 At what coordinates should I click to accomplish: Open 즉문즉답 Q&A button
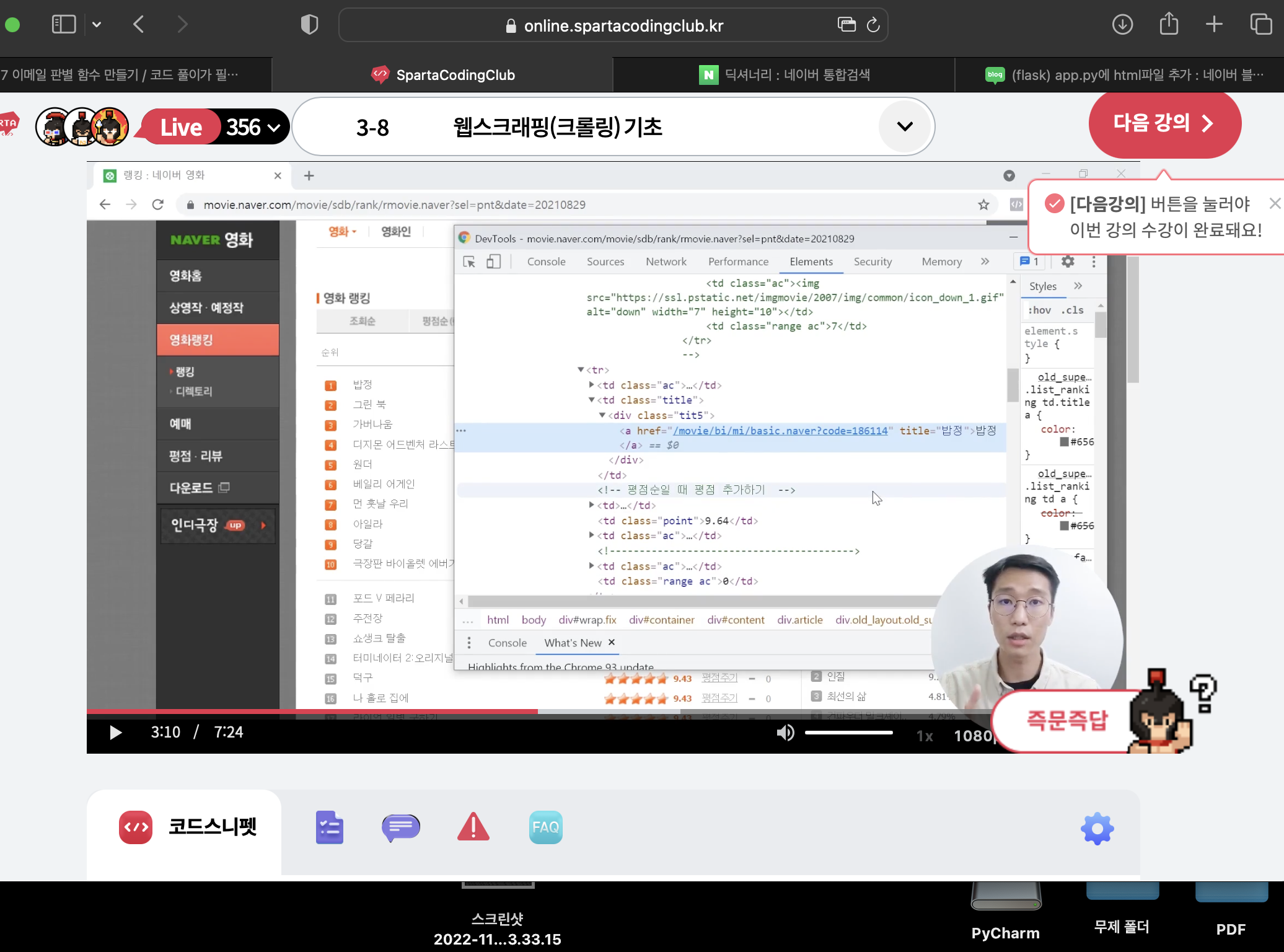(x=1066, y=720)
